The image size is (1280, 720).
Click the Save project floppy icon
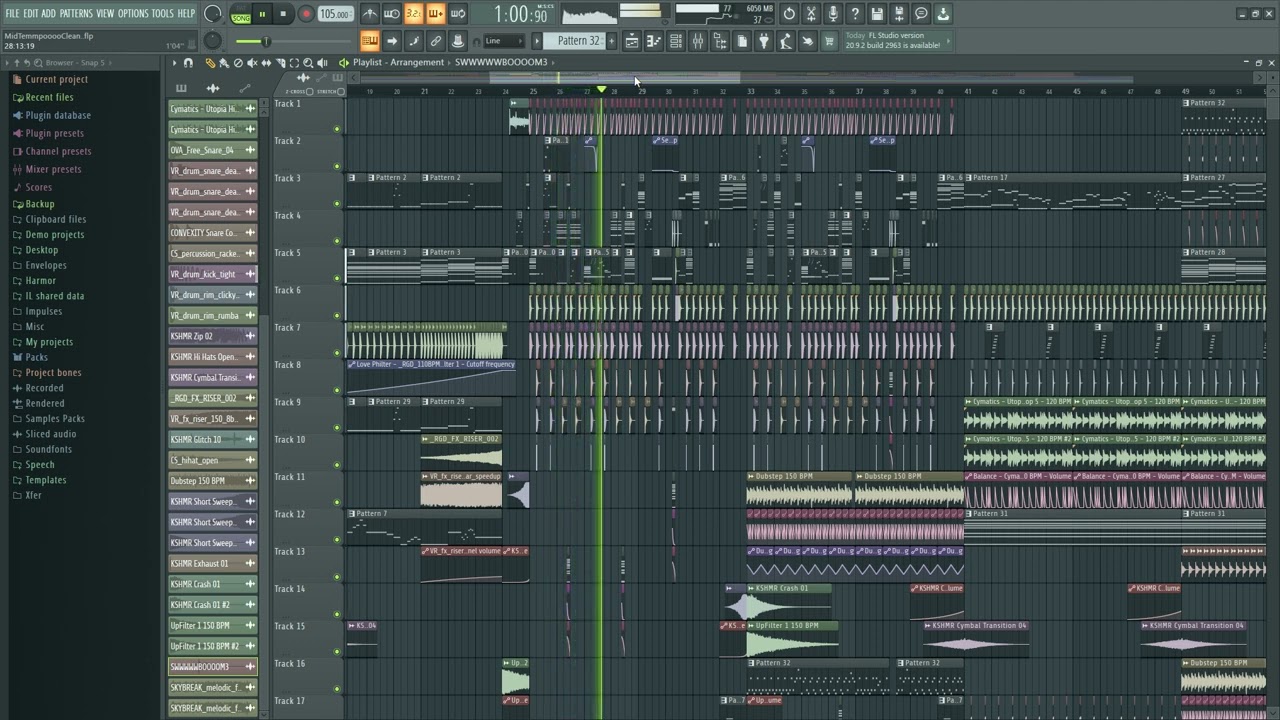coord(877,14)
